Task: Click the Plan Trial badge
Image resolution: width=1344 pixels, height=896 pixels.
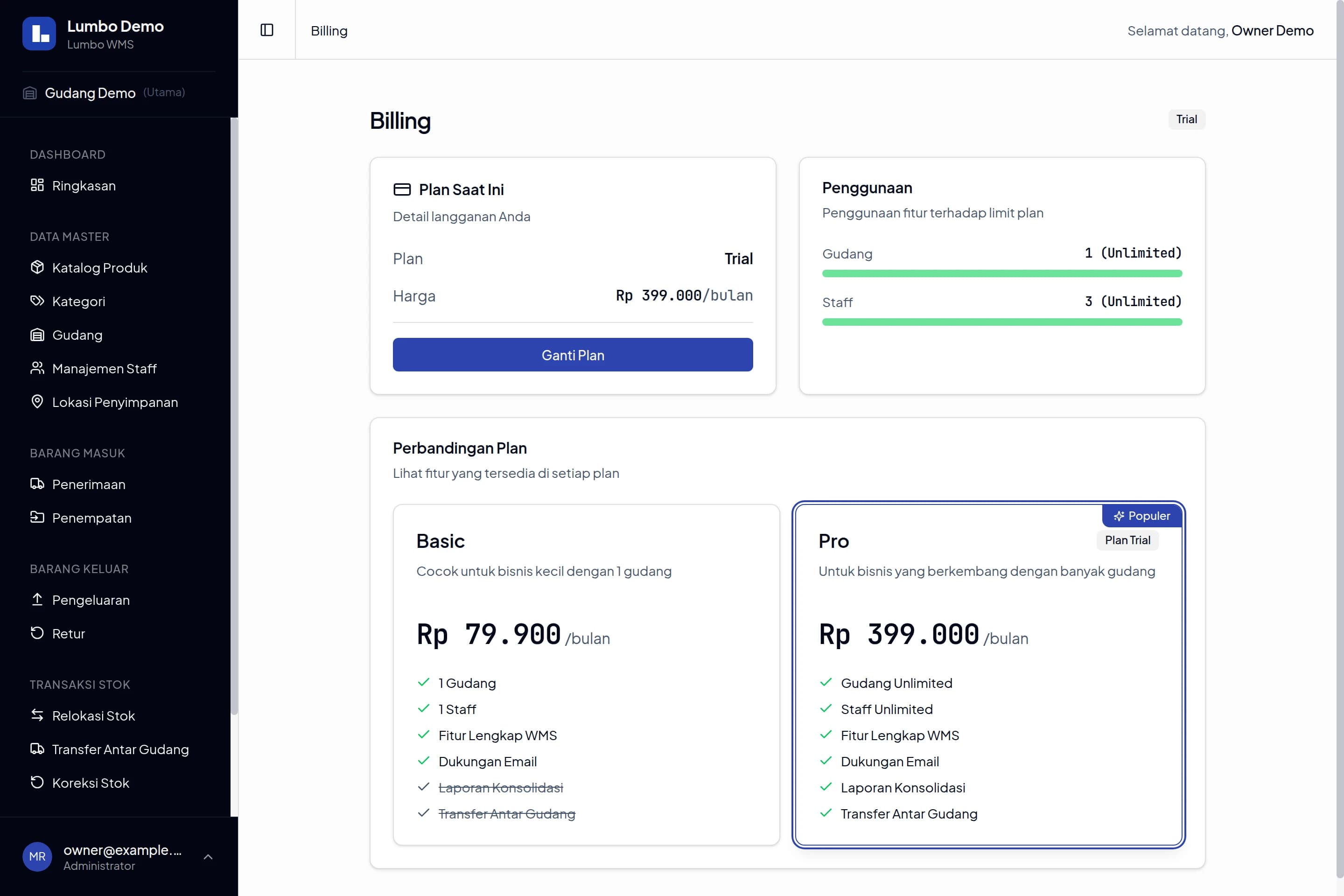Action: (1127, 540)
